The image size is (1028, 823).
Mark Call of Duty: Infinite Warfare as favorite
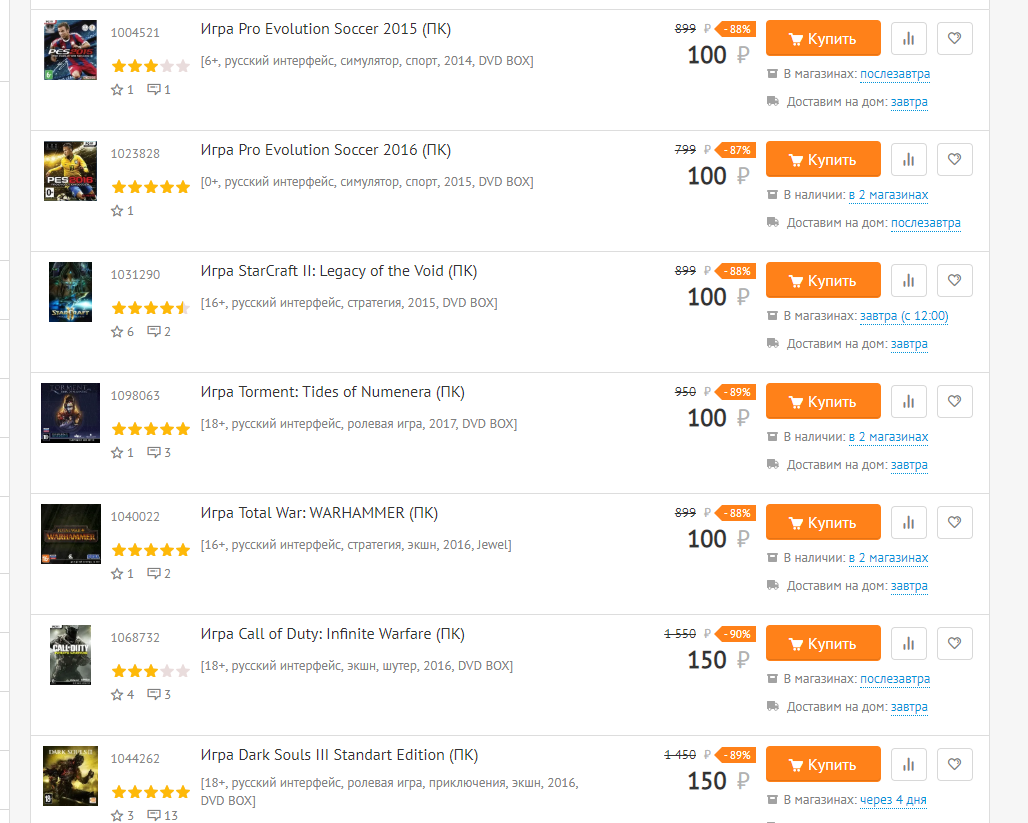pos(955,643)
